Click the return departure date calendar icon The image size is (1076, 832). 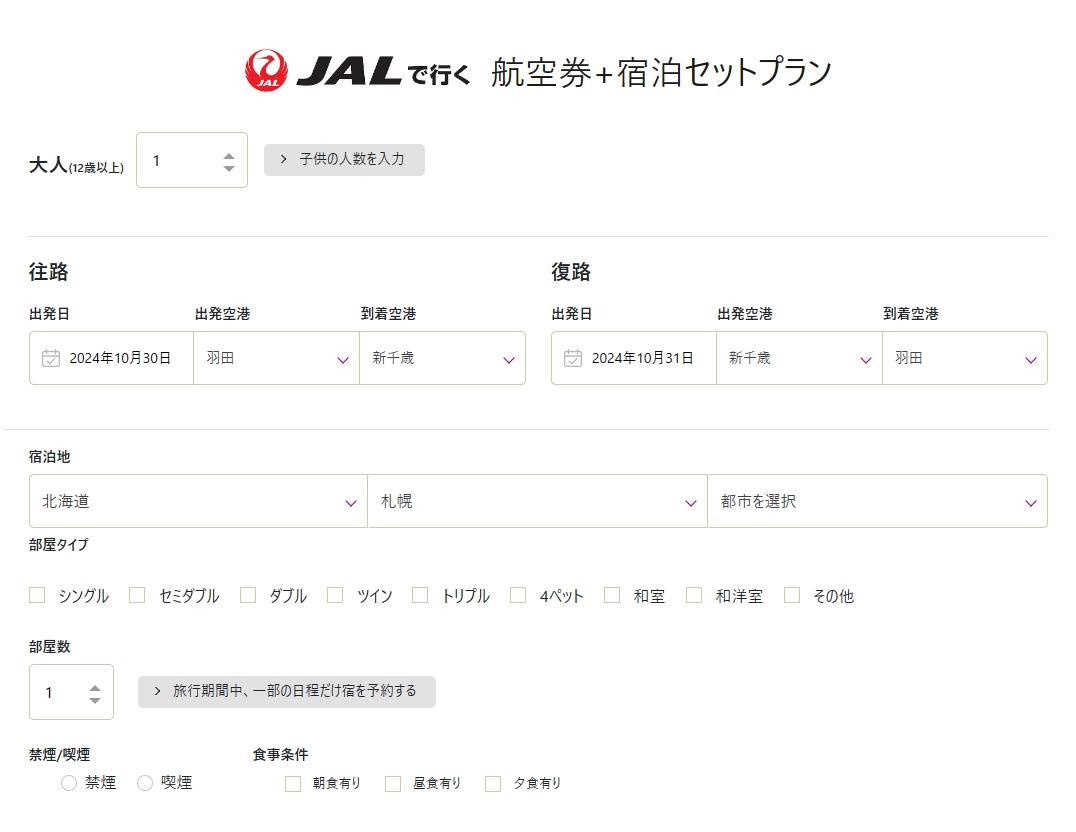(x=573, y=358)
